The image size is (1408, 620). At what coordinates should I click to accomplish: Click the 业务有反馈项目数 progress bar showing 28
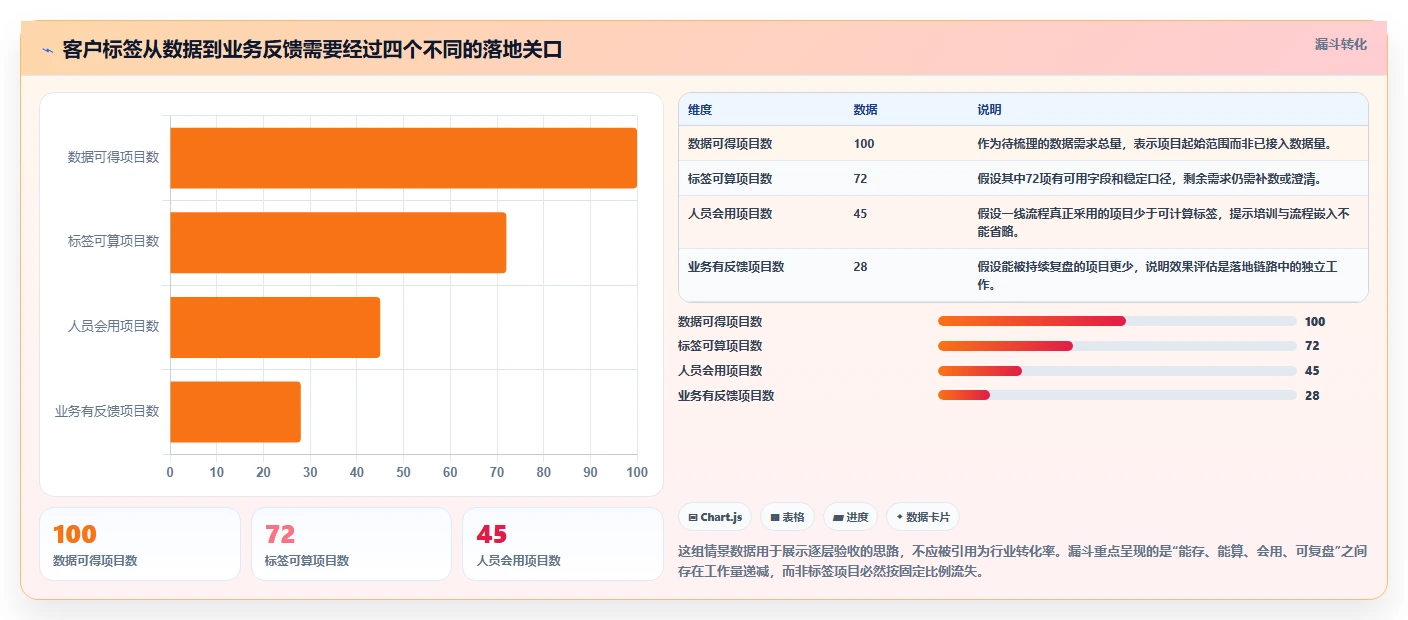tap(1117, 395)
